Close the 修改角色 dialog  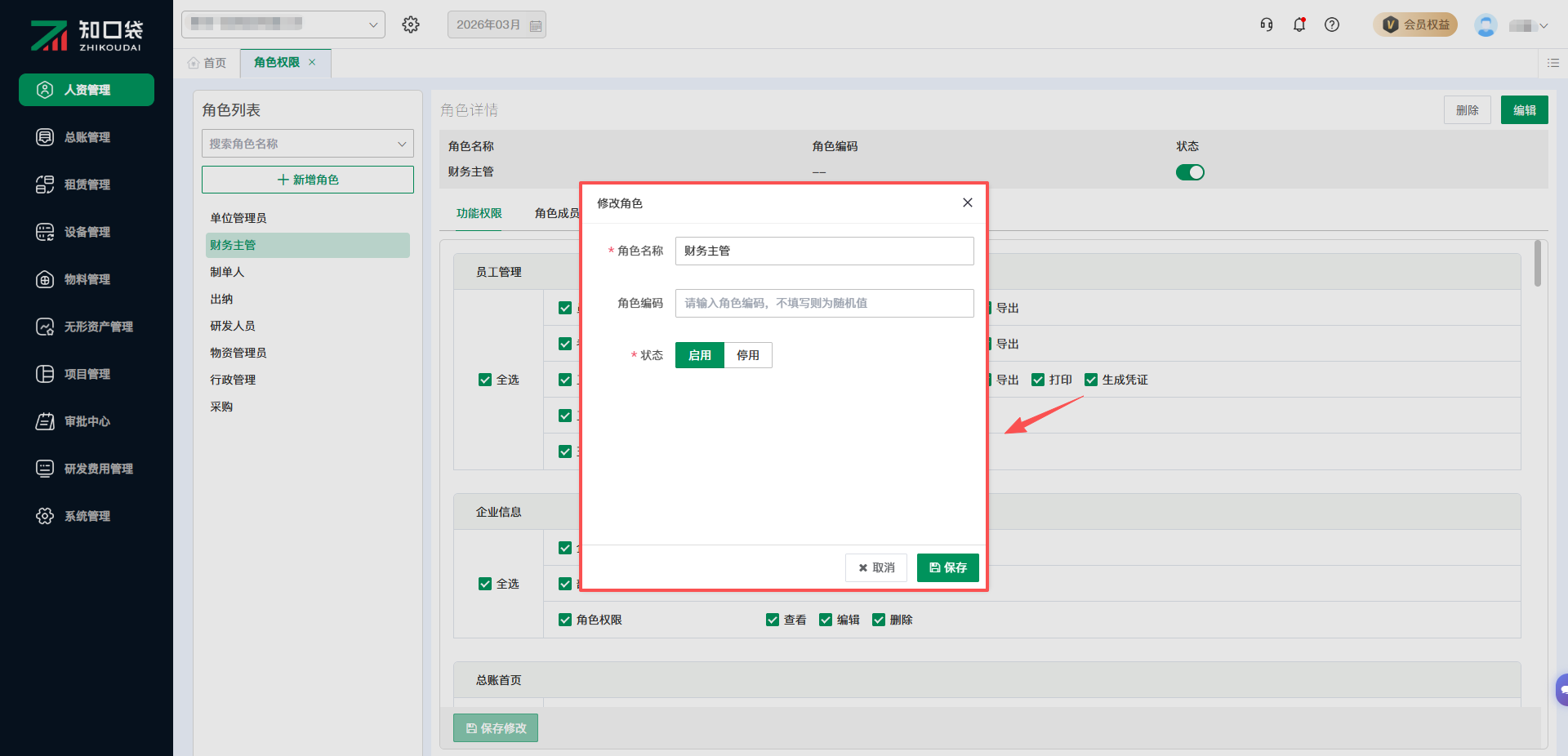968,202
